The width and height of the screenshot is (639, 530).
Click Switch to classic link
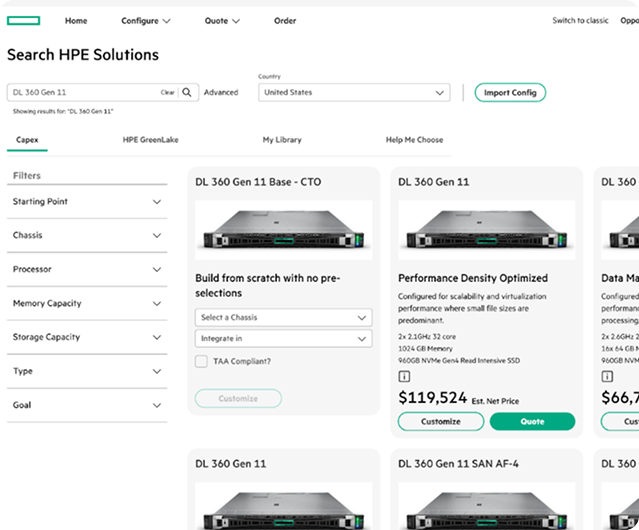[580, 20]
